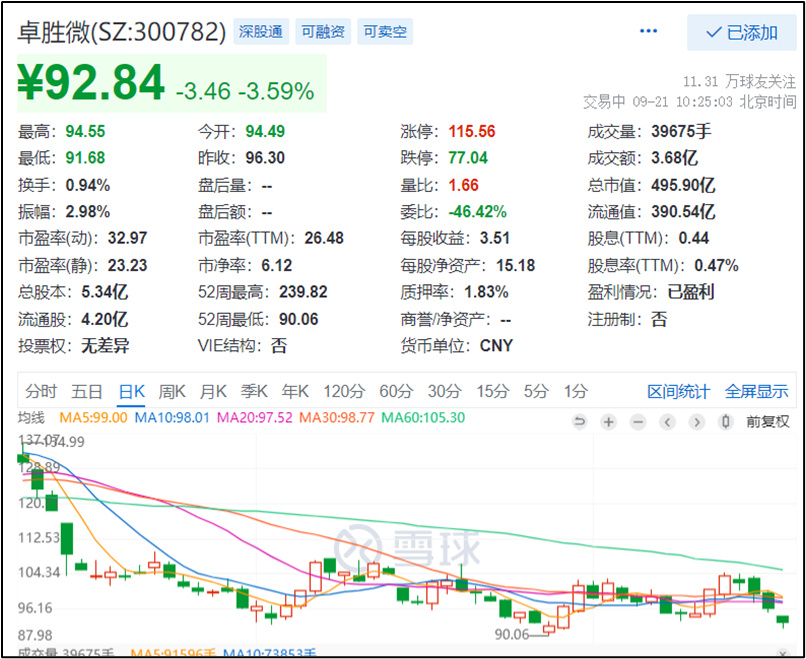Switch to the 1分 interval tab
Viewport: 806px width, 659px height.
tap(575, 392)
